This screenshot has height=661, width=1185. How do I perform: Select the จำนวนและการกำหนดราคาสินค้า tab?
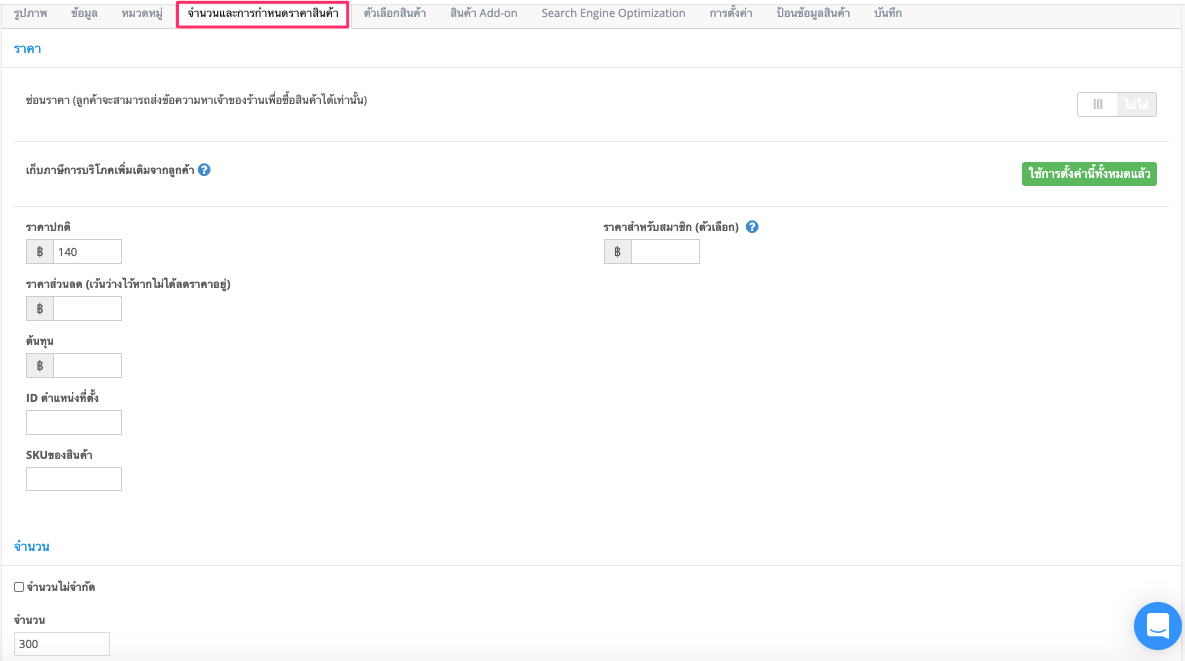(x=263, y=14)
